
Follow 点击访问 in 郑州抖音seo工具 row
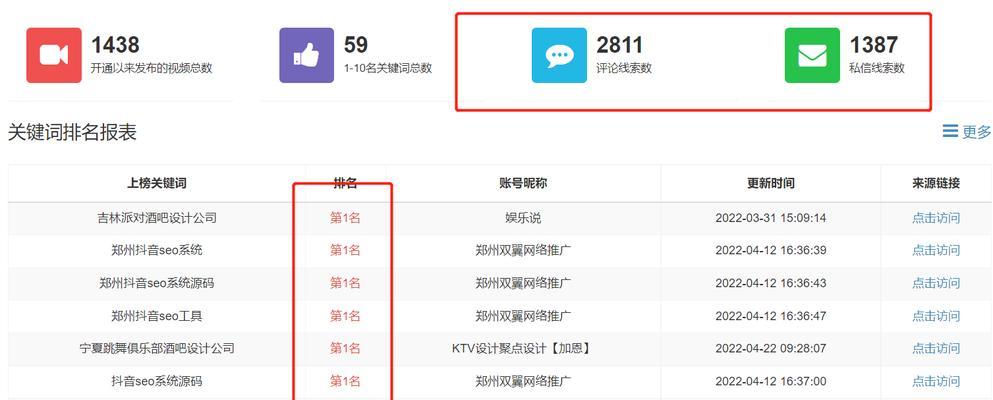(936, 315)
